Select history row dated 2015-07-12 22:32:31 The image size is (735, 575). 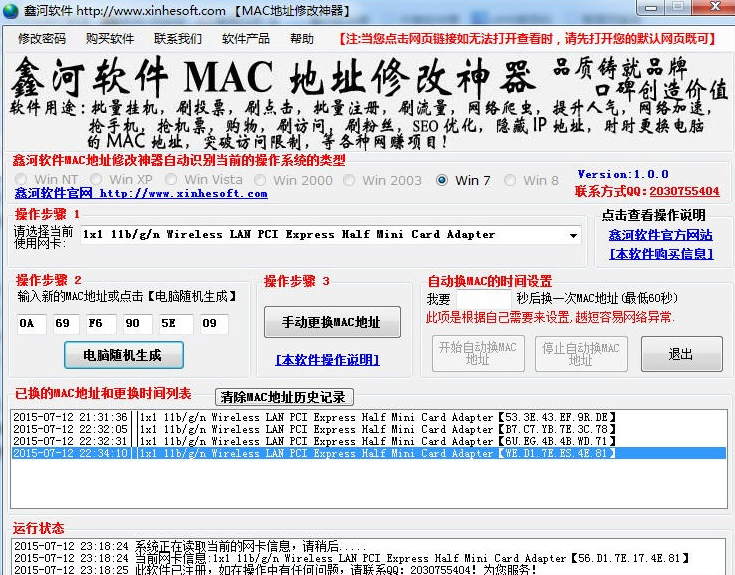[x=368, y=441]
